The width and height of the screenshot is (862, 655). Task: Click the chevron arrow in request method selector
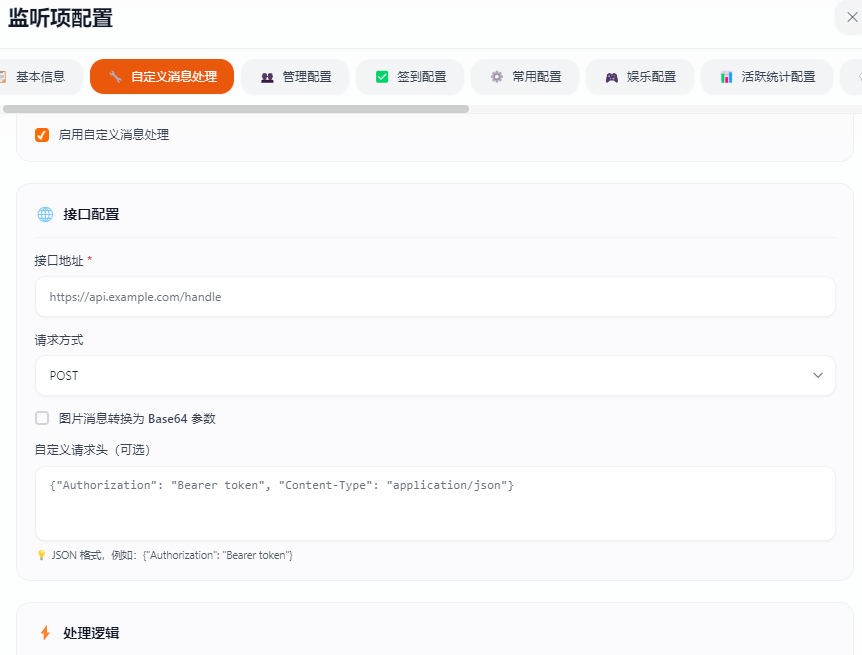(818, 376)
